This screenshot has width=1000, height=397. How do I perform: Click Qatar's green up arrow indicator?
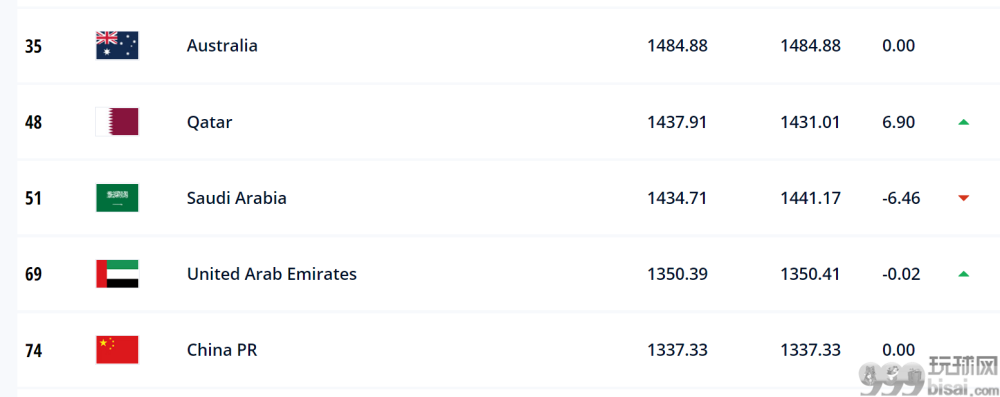pyautogui.click(x=963, y=122)
